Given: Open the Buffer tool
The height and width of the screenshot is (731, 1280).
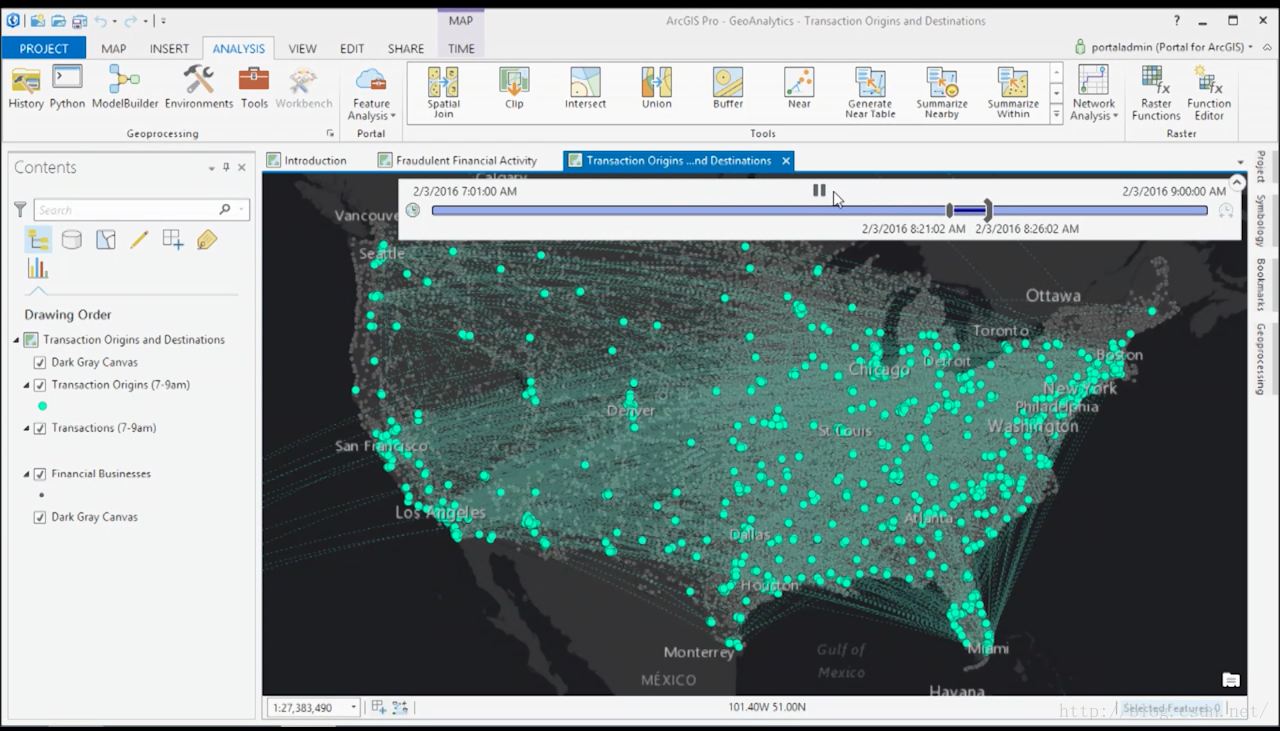Looking at the screenshot, I should point(728,88).
